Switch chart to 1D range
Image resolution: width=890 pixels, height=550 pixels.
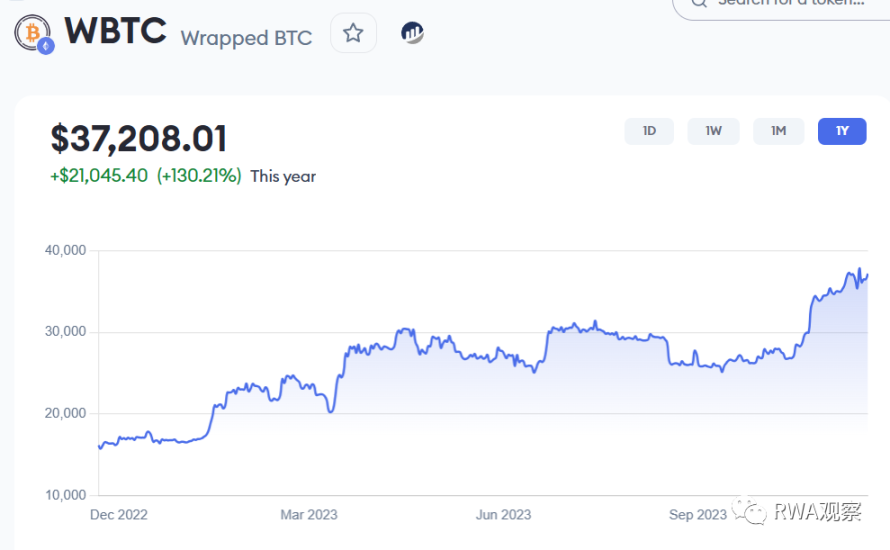point(649,131)
